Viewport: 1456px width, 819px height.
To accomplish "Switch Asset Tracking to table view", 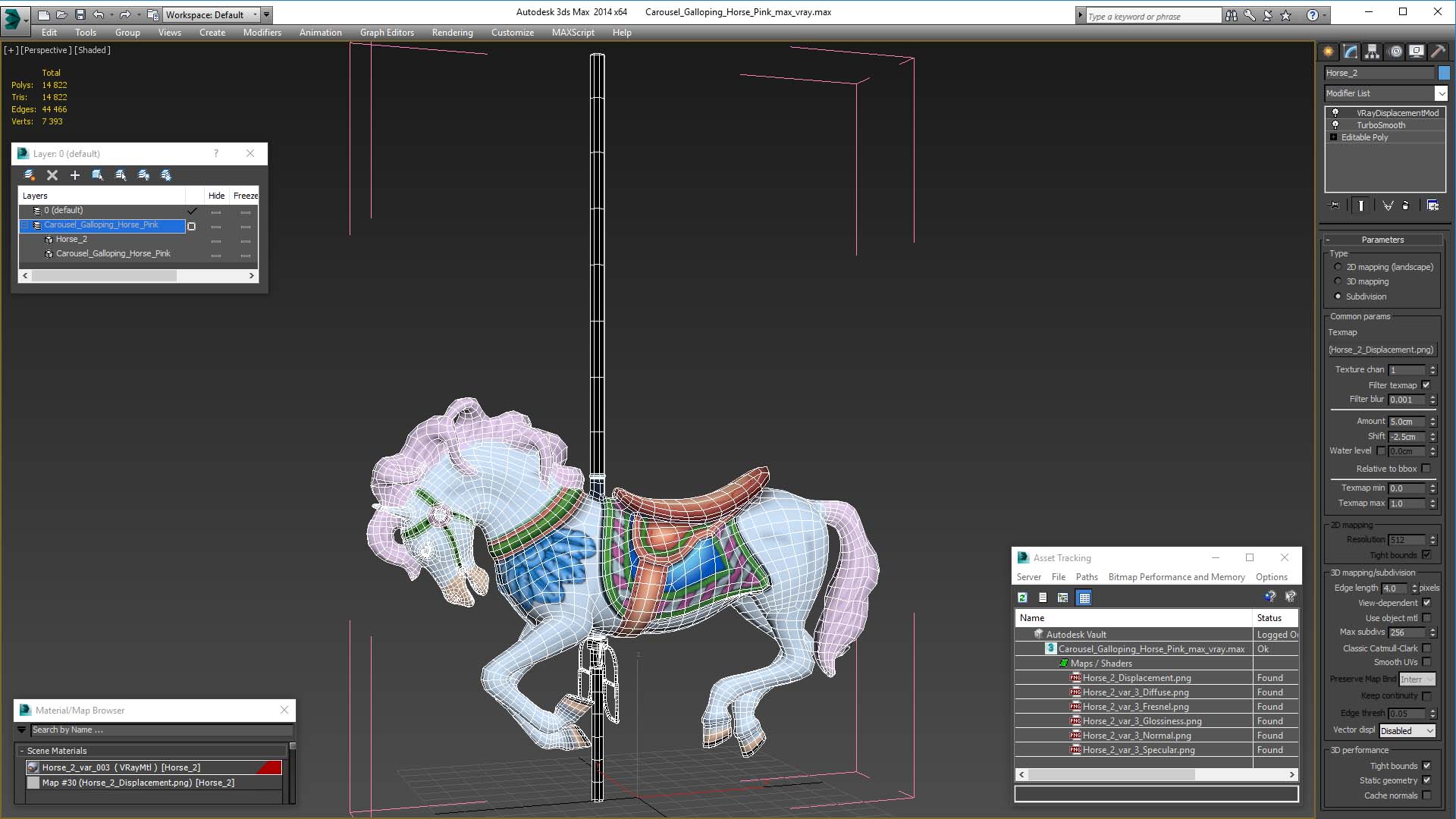I will point(1084,598).
